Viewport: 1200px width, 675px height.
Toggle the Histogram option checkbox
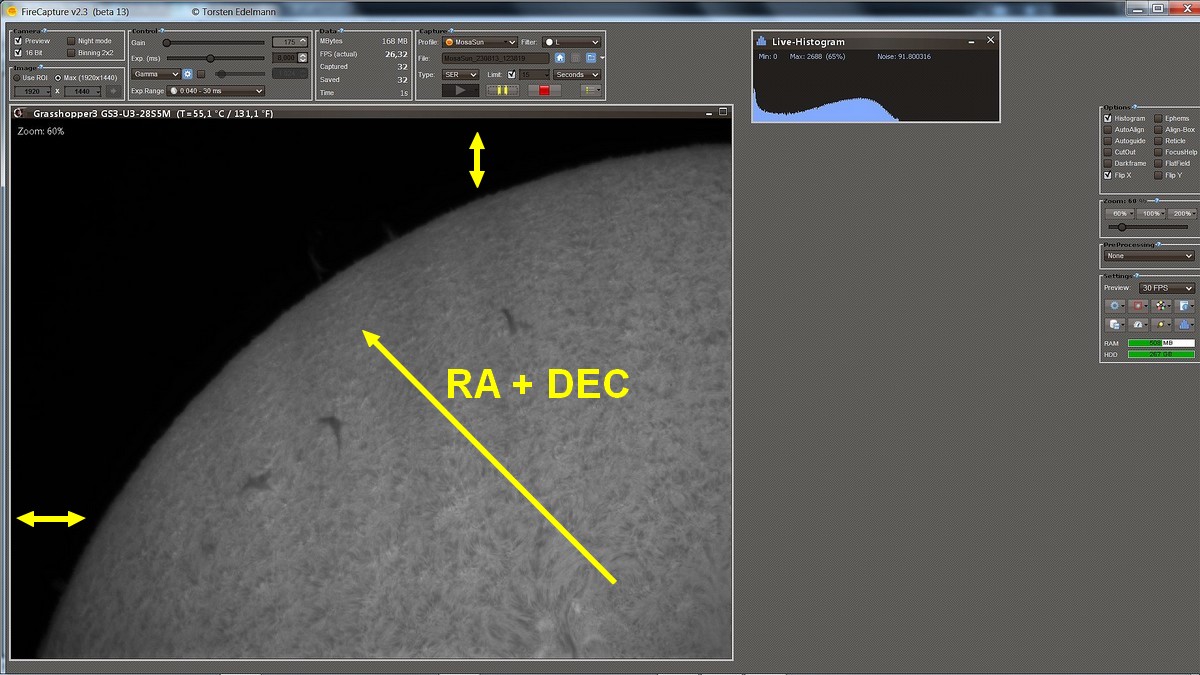pos(1108,118)
